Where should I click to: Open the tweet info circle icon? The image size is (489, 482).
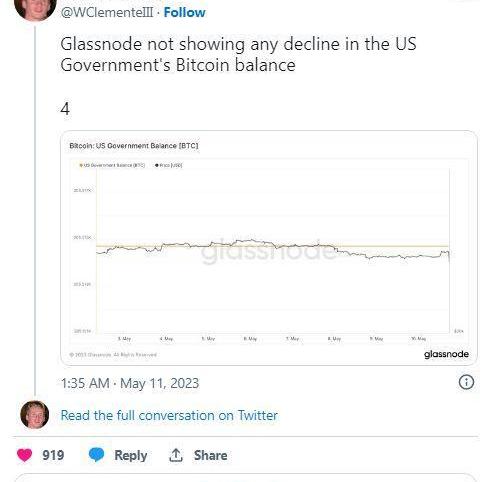[466, 382]
